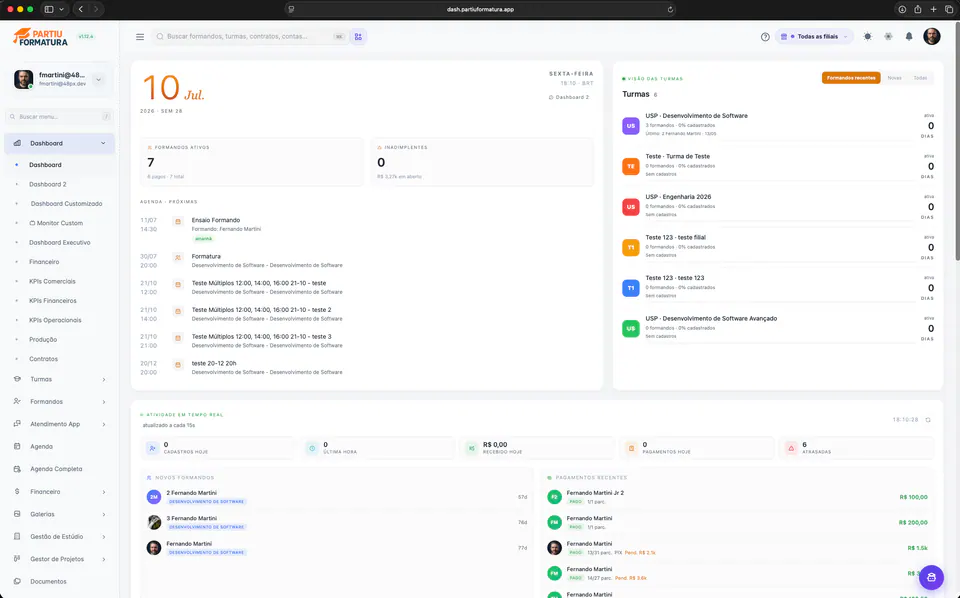Screen dimensions: 960x598
Task: Click the Atrasadas warning icon
Action: (x=791, y=448)
